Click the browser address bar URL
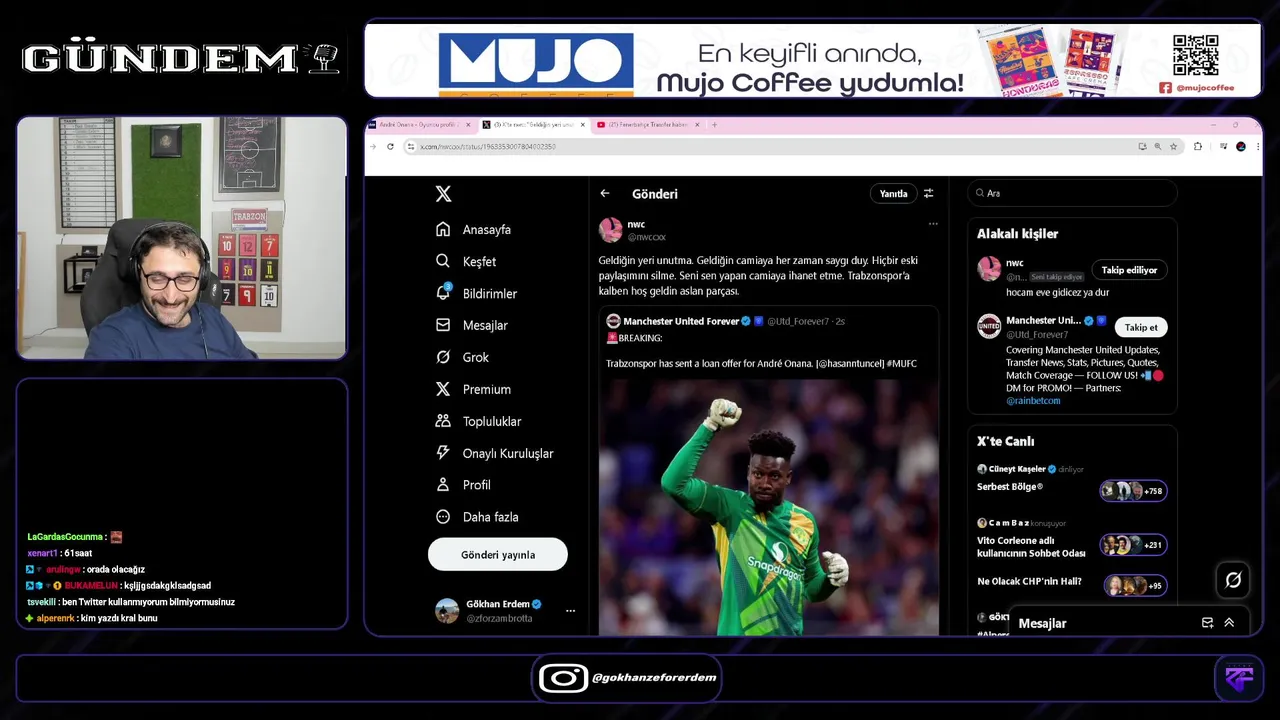Image resolution: width=1280 pixels, height=720 pixels. pos(487,147)
